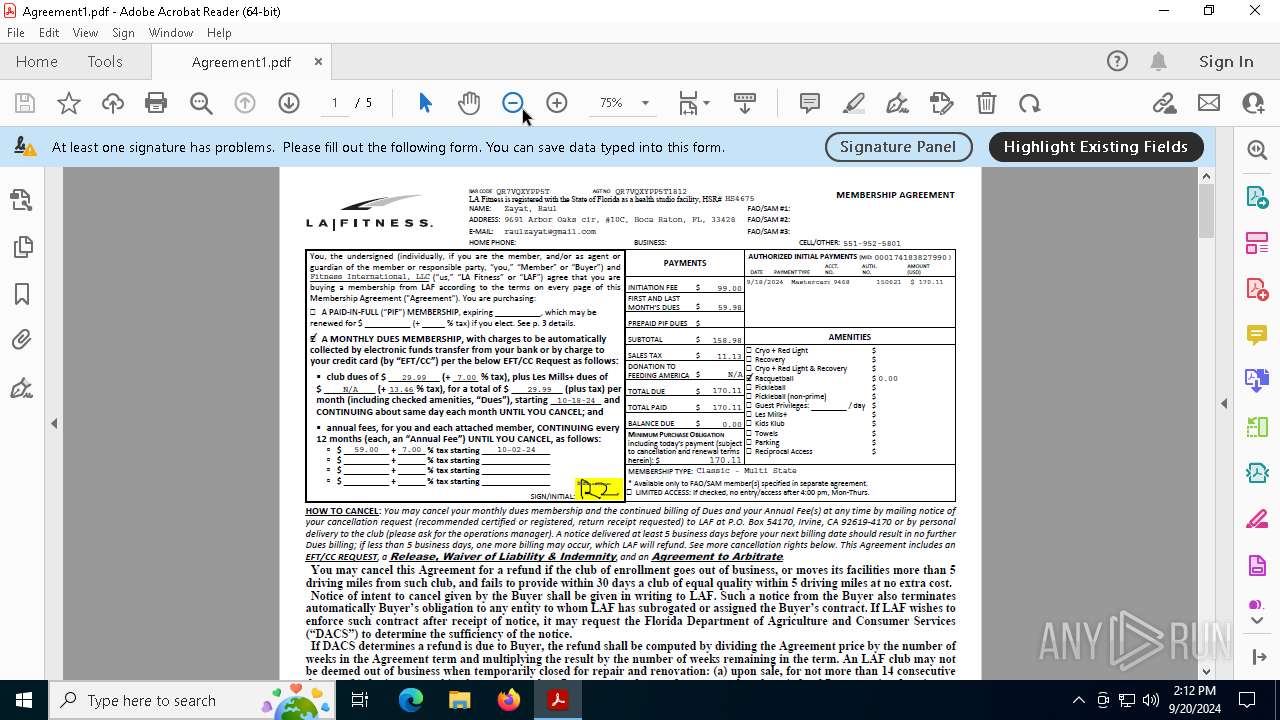Click the delete trash icon

coord(986,103)
